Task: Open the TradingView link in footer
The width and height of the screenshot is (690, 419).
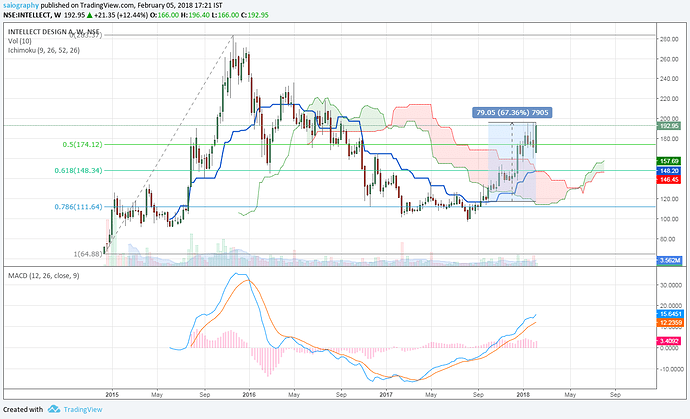Action: (x=83, y=409)
